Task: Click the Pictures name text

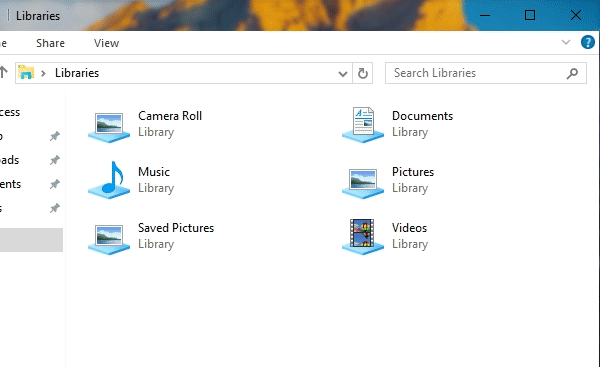Action: pos(413,172)
